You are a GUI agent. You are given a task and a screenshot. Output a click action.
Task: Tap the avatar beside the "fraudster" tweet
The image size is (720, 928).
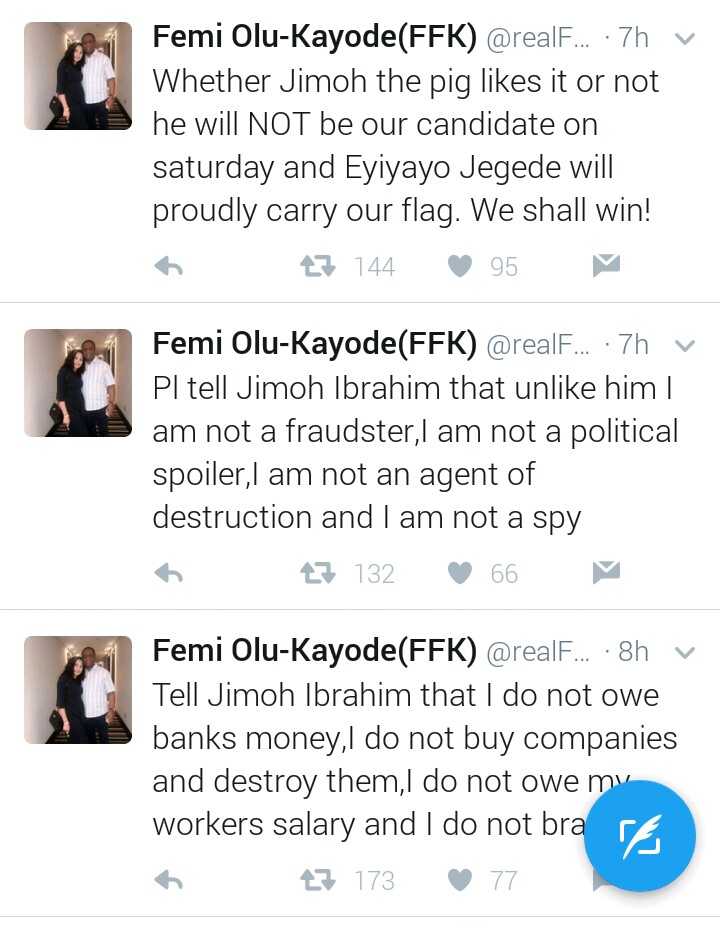(x=78, y=383)
